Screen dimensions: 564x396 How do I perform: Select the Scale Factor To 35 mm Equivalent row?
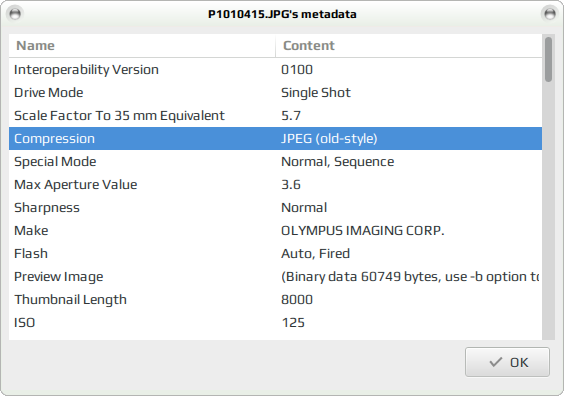[x=276, y=115]
